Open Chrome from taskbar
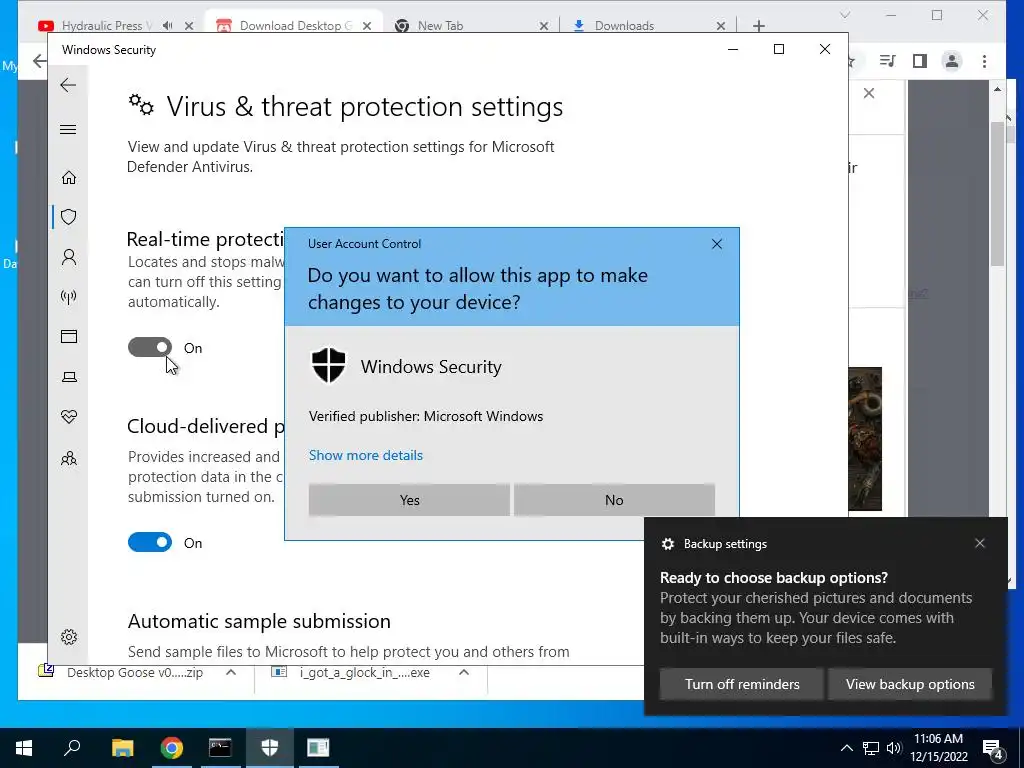Image resolution: width=1024 pixels, height=768 pixels. click(171, 748)
